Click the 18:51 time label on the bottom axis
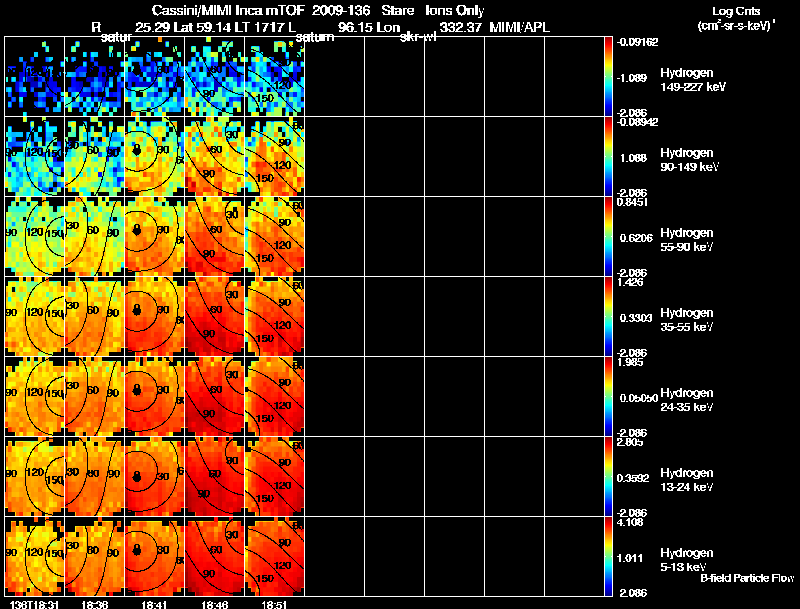The image size is (800, 609). pos(276,603)
